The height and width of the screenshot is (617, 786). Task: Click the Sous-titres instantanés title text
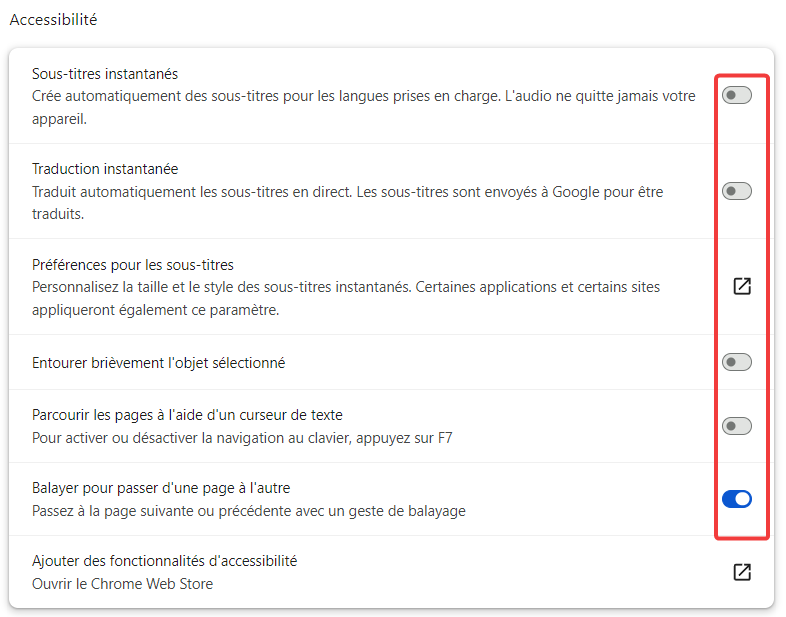105,74
